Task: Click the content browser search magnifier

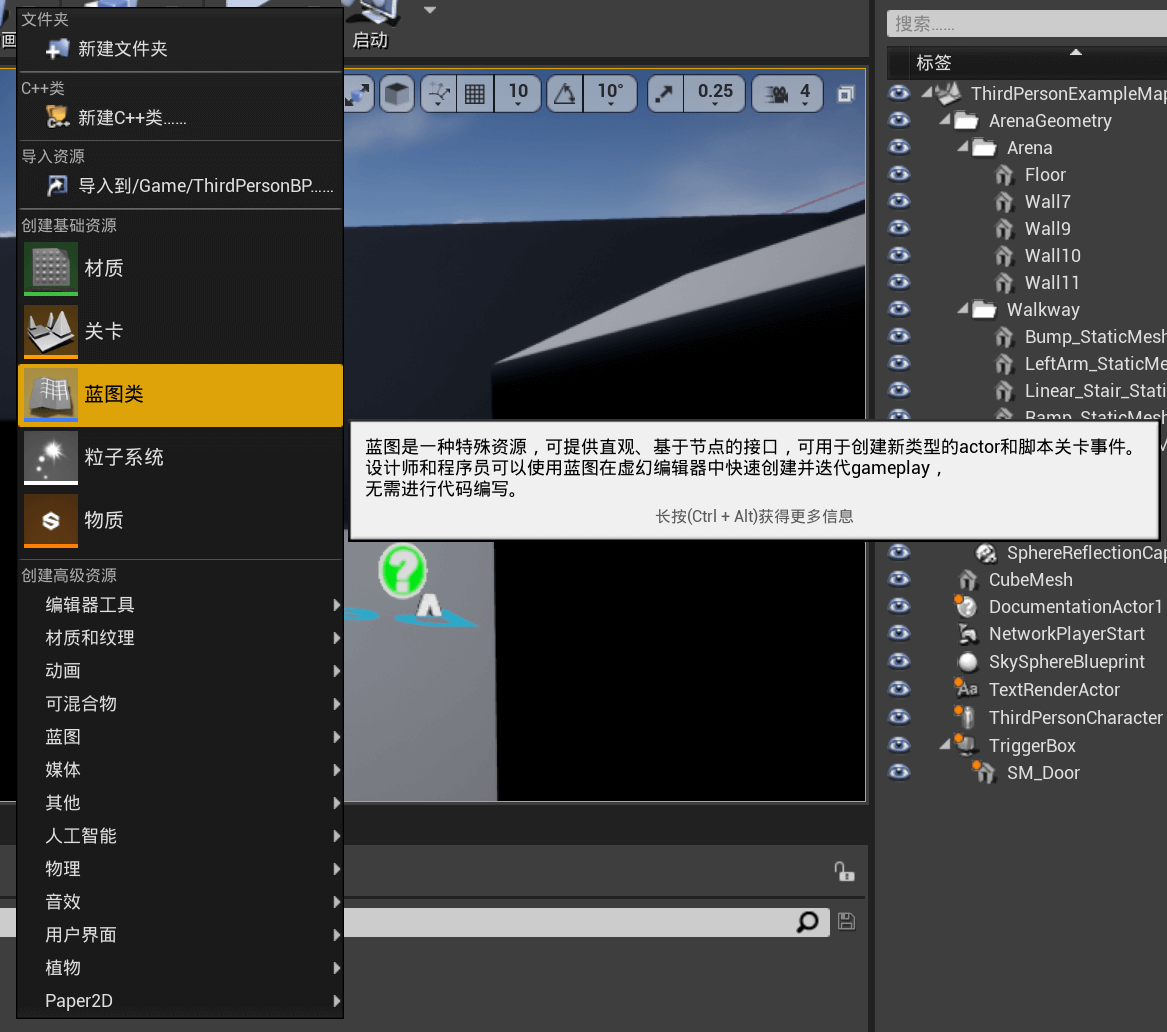Action: pyautogui.click(x=808, y=922)
